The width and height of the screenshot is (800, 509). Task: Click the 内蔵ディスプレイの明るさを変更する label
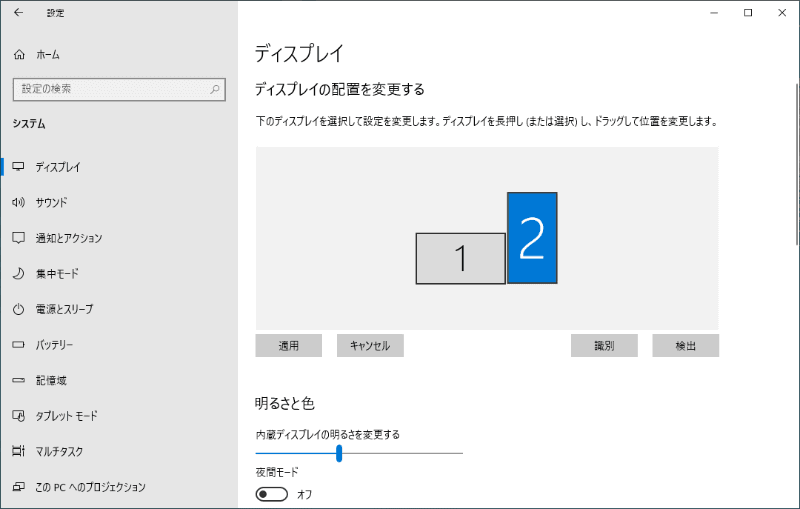tap(328, 435)
